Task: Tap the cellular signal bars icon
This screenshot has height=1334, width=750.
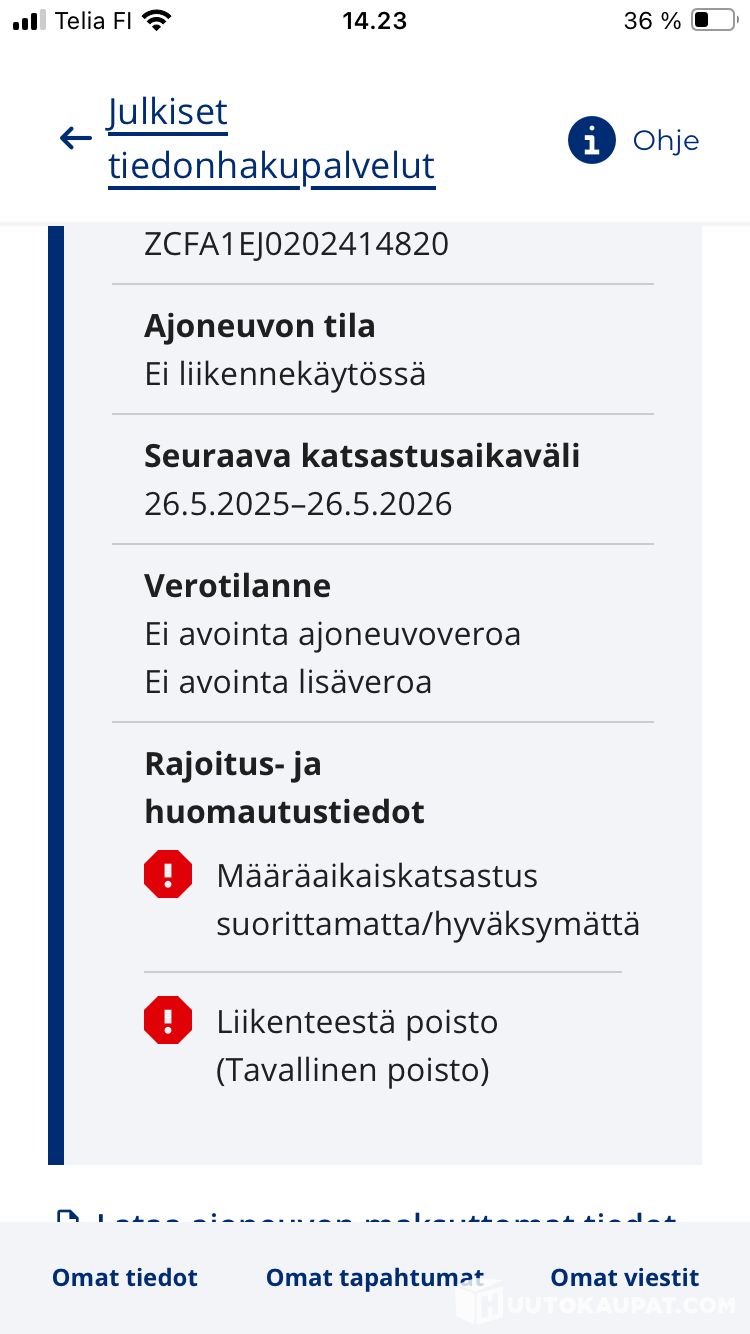Action: click(30, 21)
